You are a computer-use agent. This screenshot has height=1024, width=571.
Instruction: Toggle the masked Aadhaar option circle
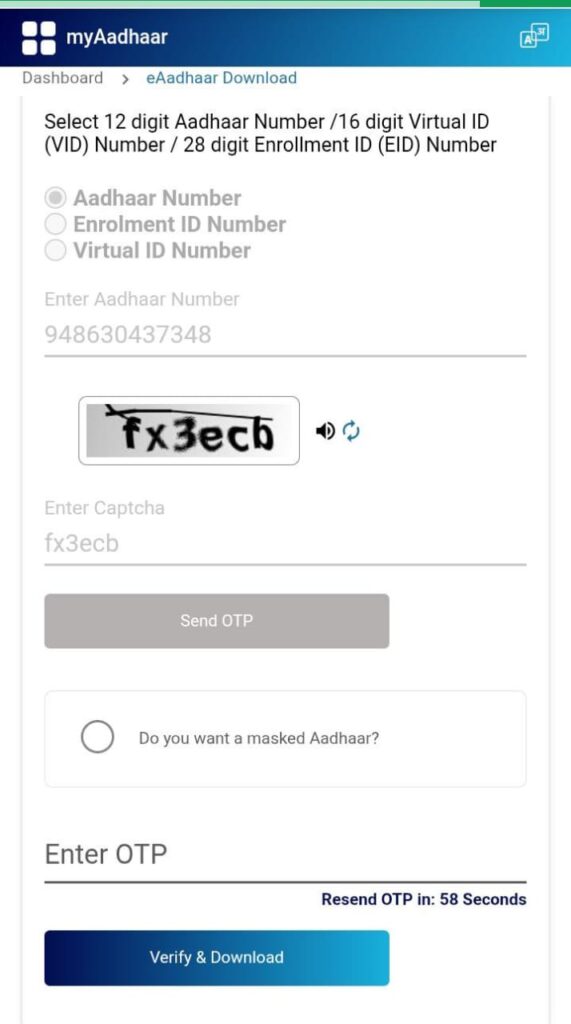point(97,737)
